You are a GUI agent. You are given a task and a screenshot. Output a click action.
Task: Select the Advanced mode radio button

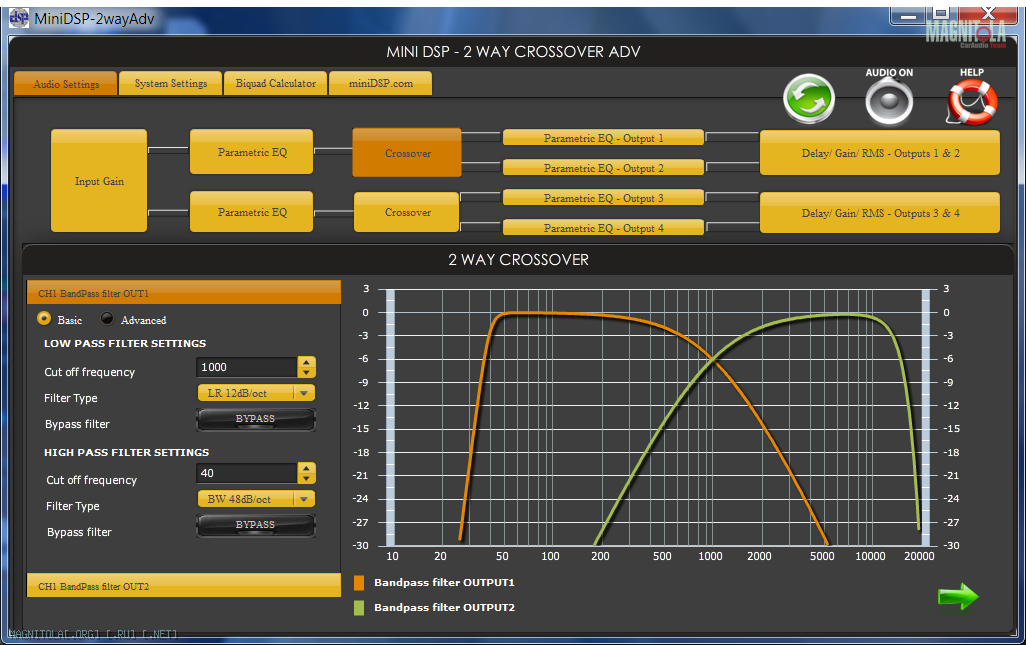107,319
